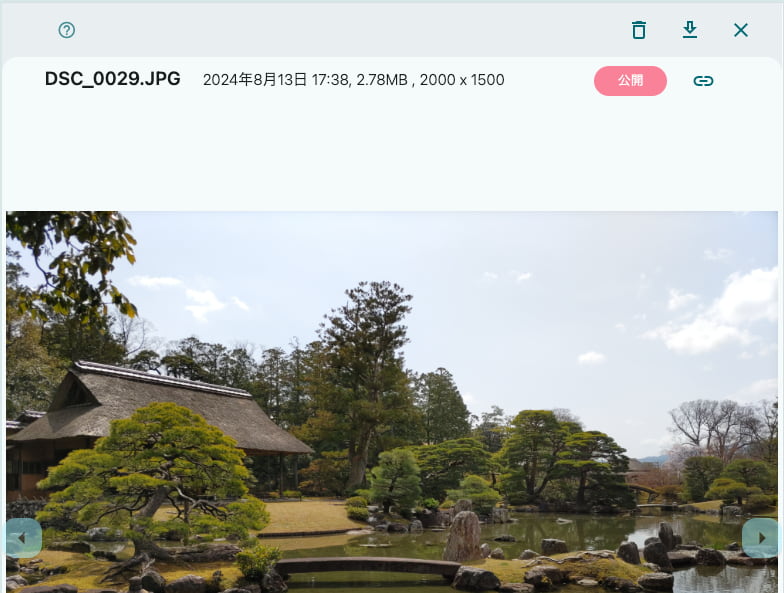Open the help question mark icon
Image resolution: width=784 pixels, height=593 pixels.
coord(67,30)
